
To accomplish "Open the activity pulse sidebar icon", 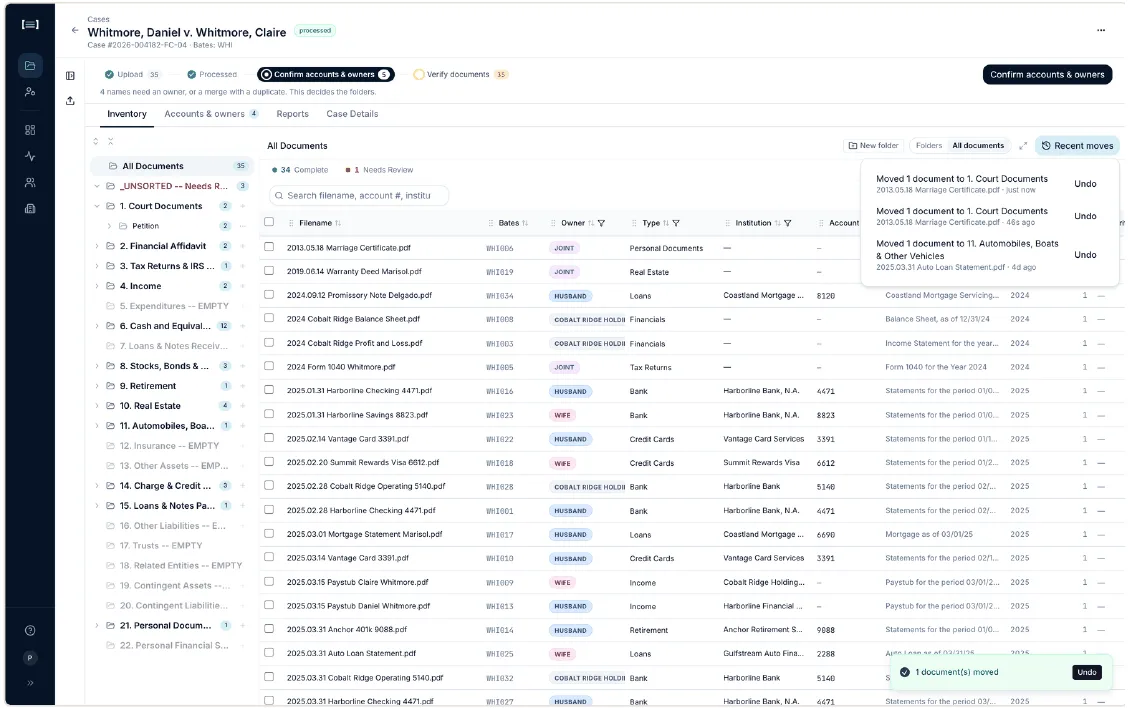I will point(29,156).
